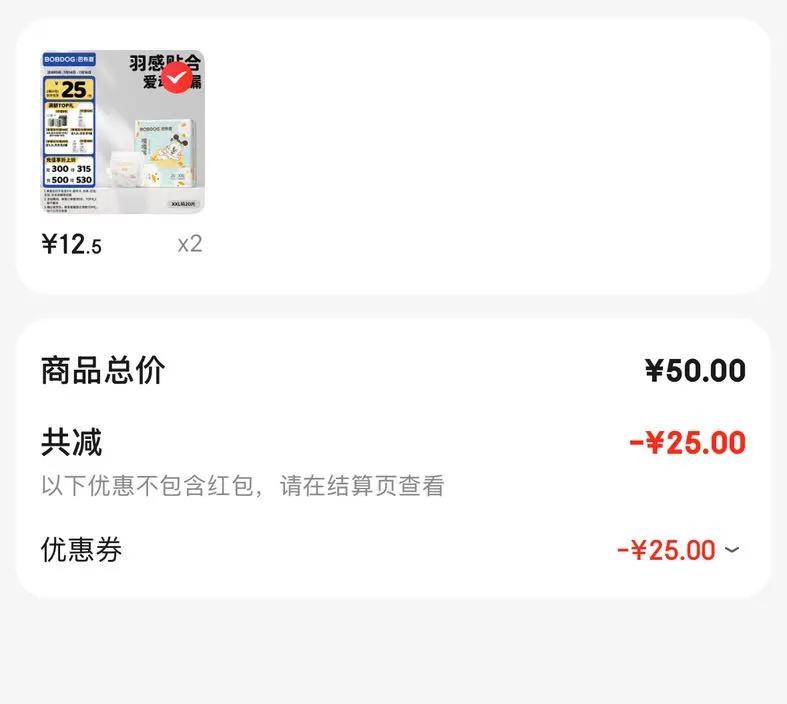Tap the 请在结算页查看 hint text
The image size is (787, 704).
click(x=362, y=485)
